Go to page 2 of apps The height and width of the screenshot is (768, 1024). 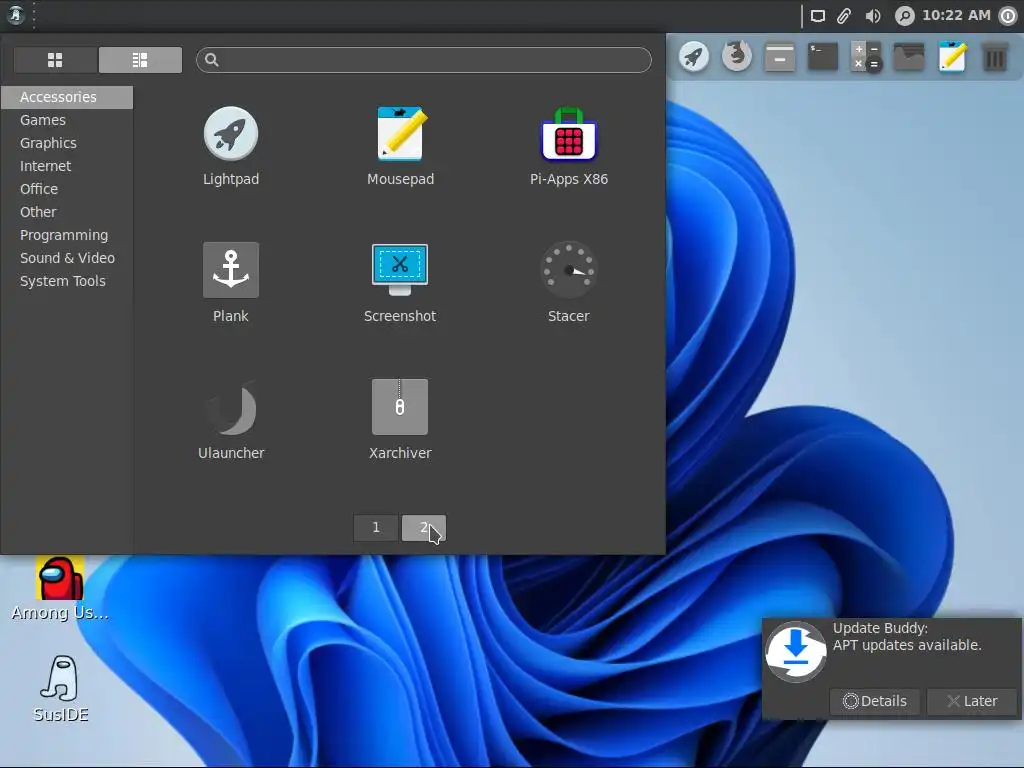[x=424, y=528]
